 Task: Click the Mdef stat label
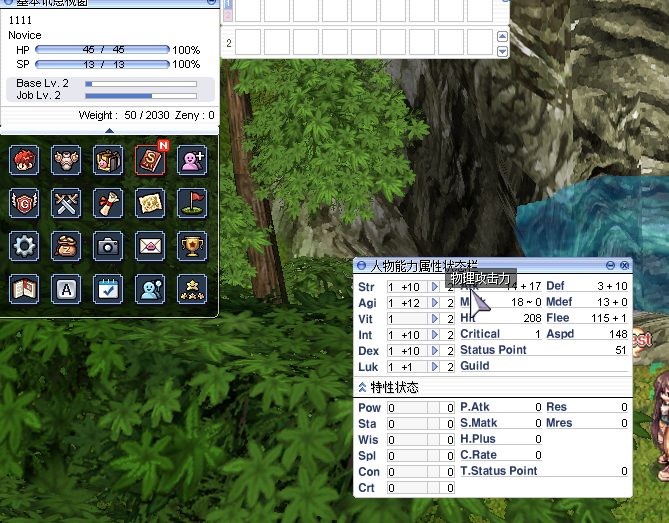559,302
